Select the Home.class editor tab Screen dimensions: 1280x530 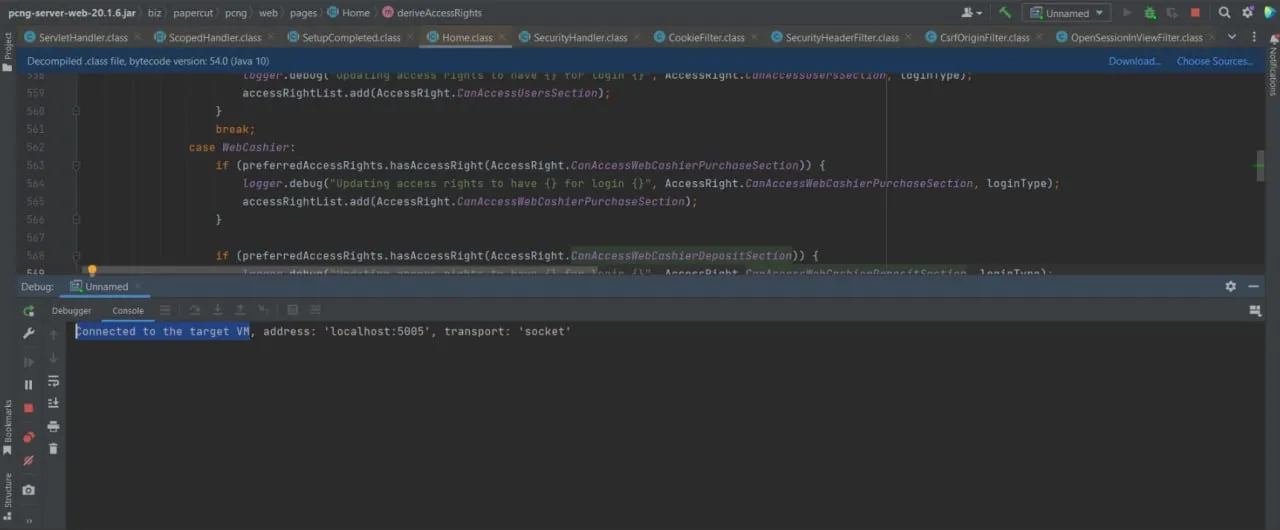click(467, 37)
